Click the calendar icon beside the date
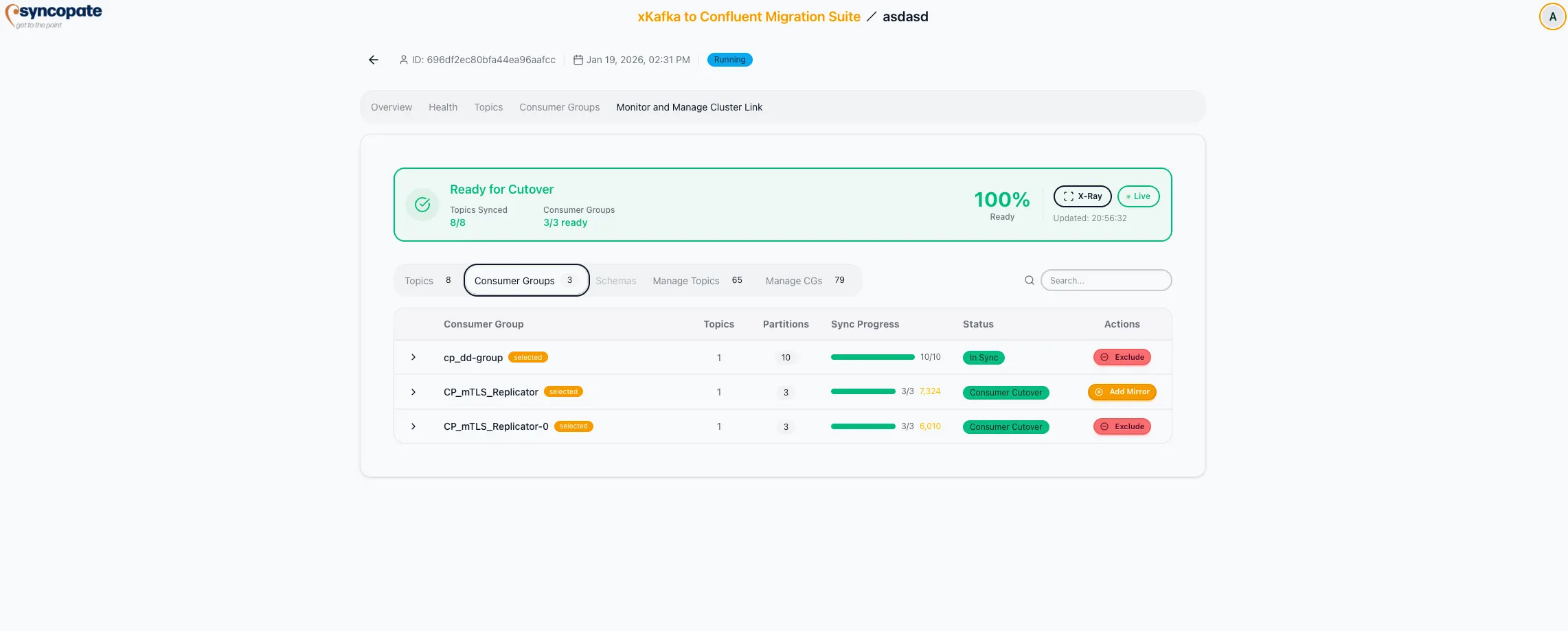The height and width of the screenshot is (631, 1568). coord(578,60)
